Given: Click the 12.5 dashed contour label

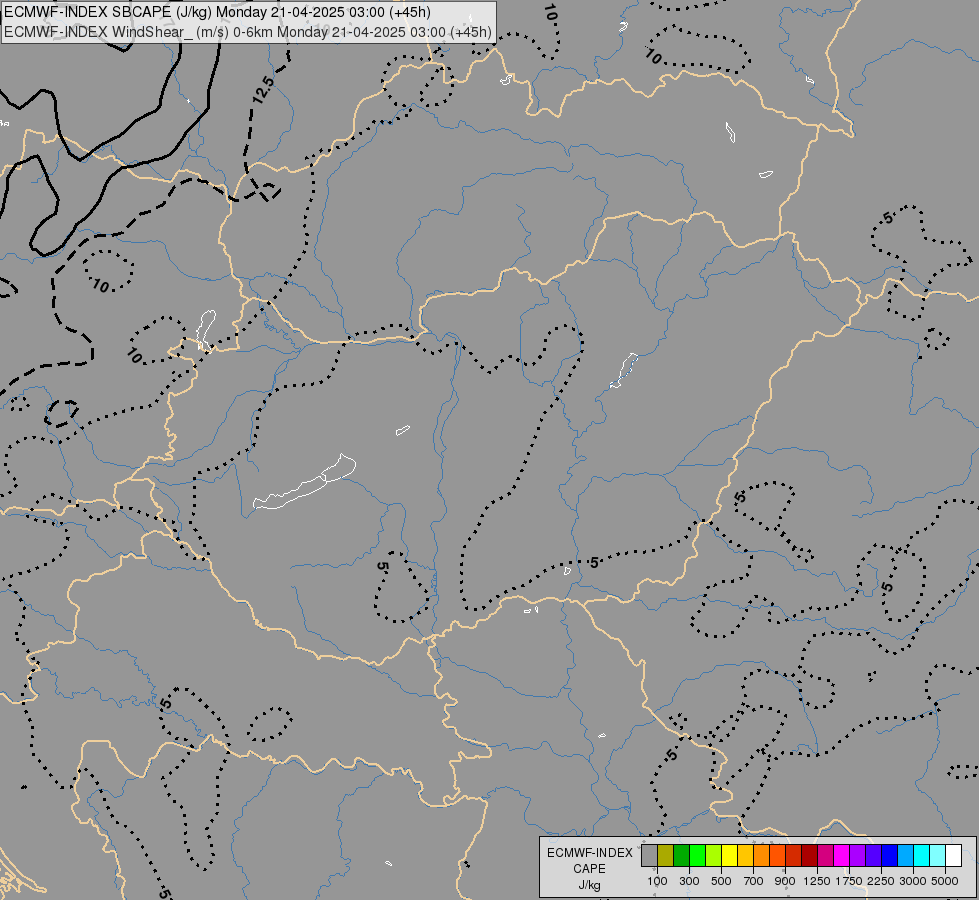Looking at the screenshot, I should (263, 90).
